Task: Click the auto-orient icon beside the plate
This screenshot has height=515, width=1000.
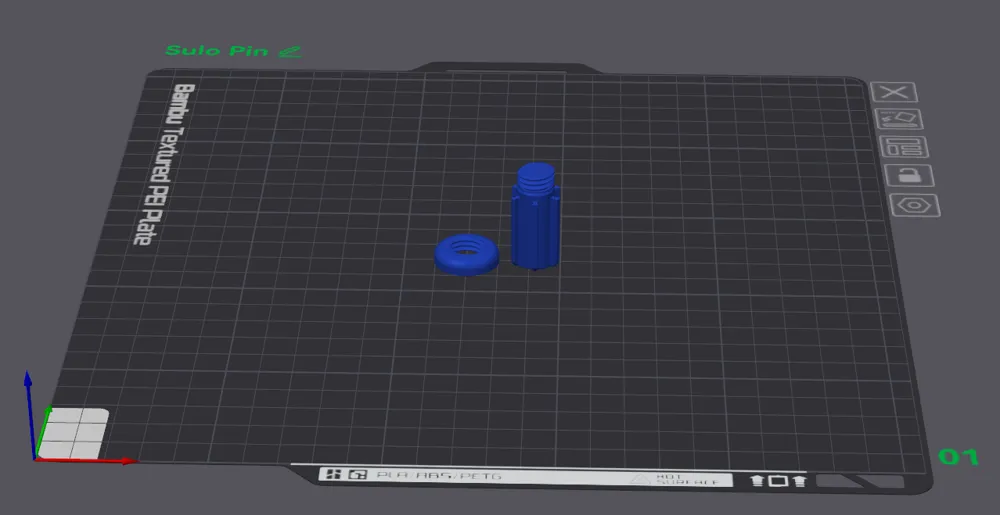Action: pyautogui.click(x=899, y=119)
